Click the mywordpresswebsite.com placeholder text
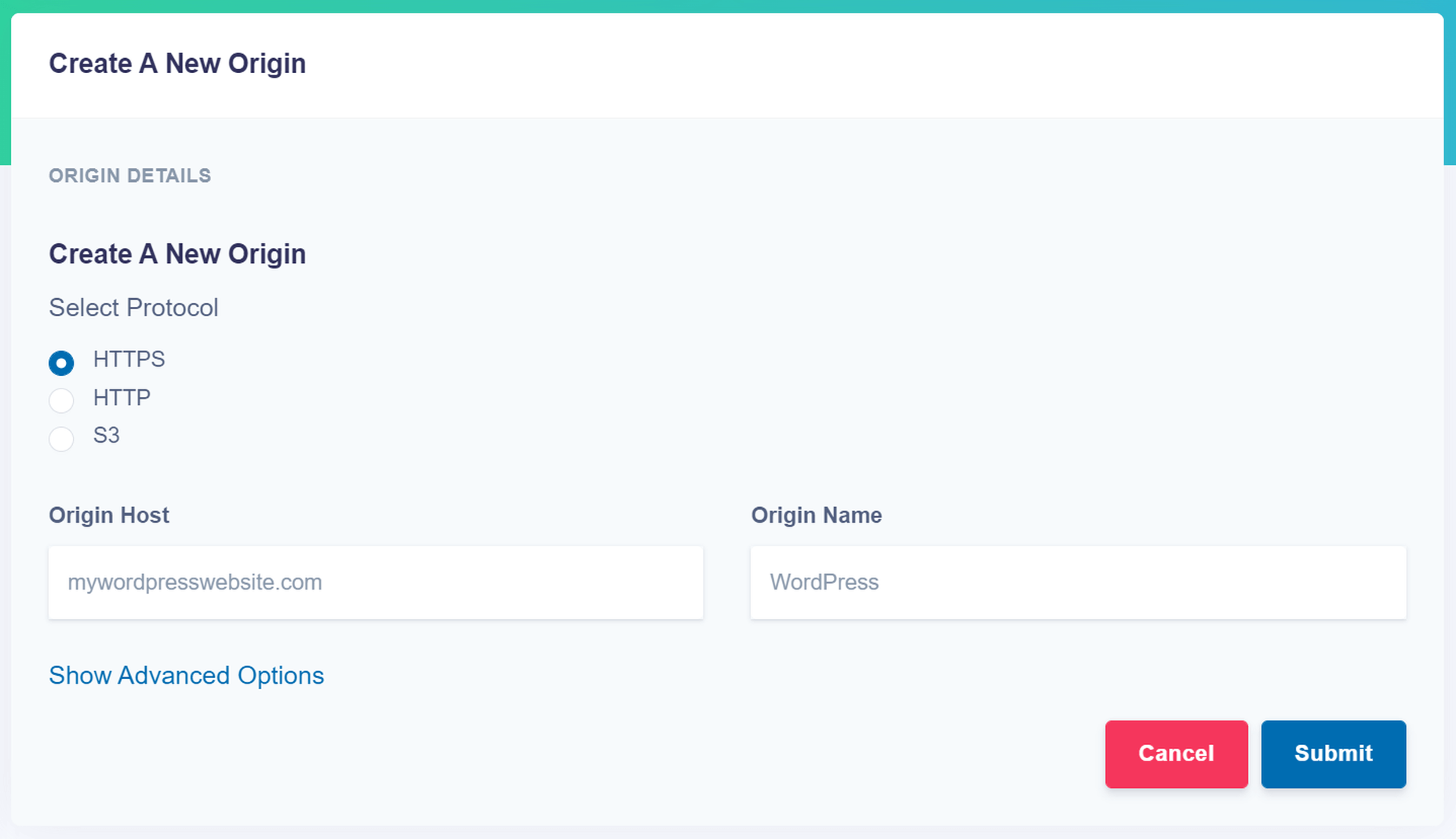 pyautogui.click(x=195, y=582)
